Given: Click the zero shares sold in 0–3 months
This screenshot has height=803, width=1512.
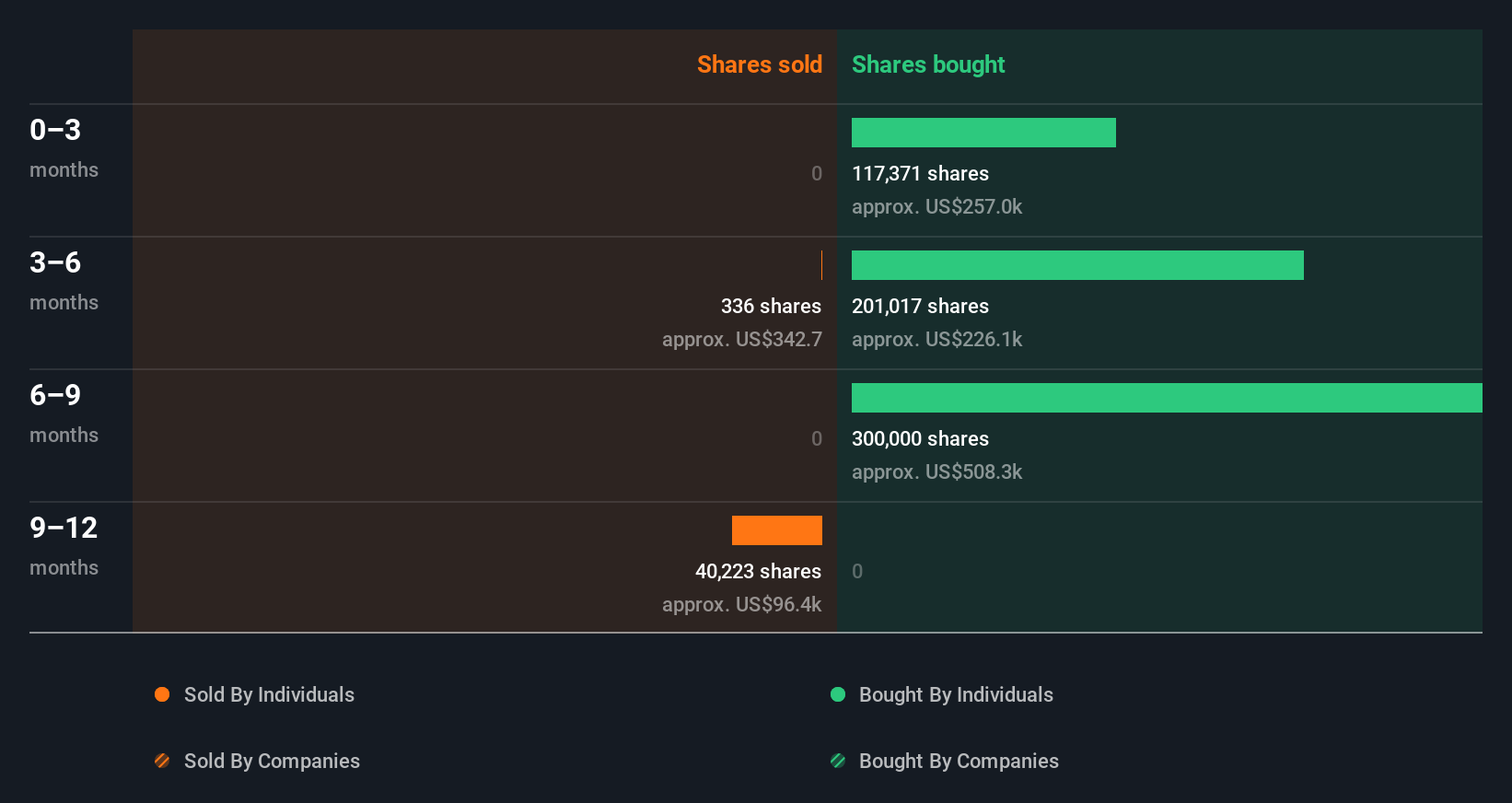Looking at the screenshot, I should pyautogui.click(x=817, y=173).
